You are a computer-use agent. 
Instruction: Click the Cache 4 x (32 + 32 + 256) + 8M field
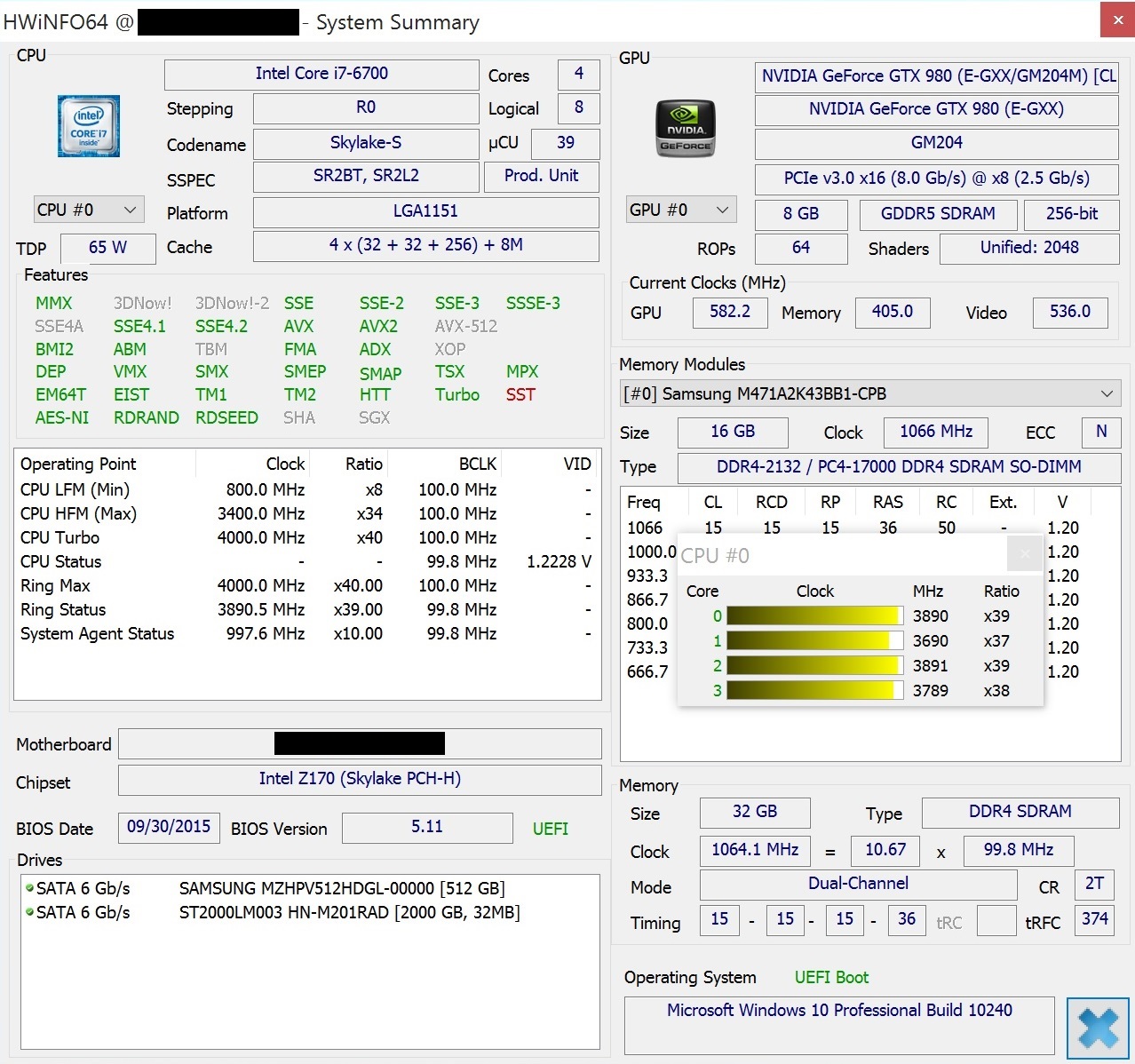pos(426,246)
